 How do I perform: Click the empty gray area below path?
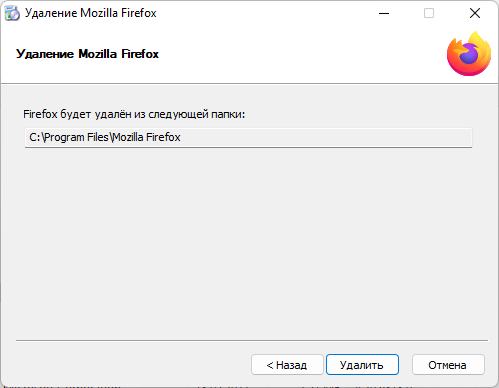point(248,240)
